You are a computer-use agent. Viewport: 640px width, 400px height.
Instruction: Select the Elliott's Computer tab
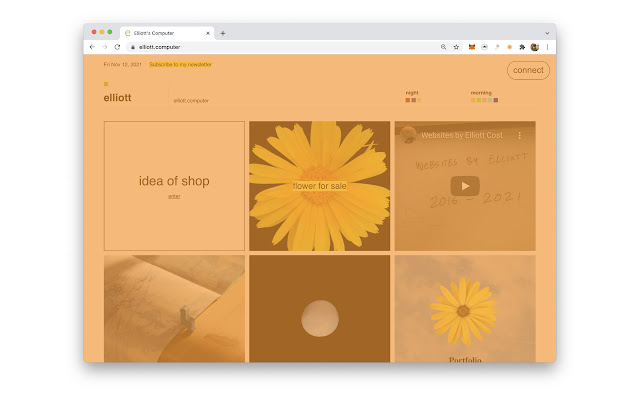tap(167, 33)
